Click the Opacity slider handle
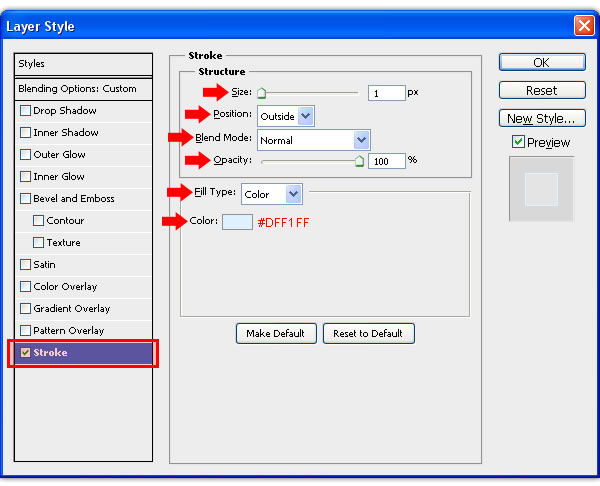 tap(359, 161)
